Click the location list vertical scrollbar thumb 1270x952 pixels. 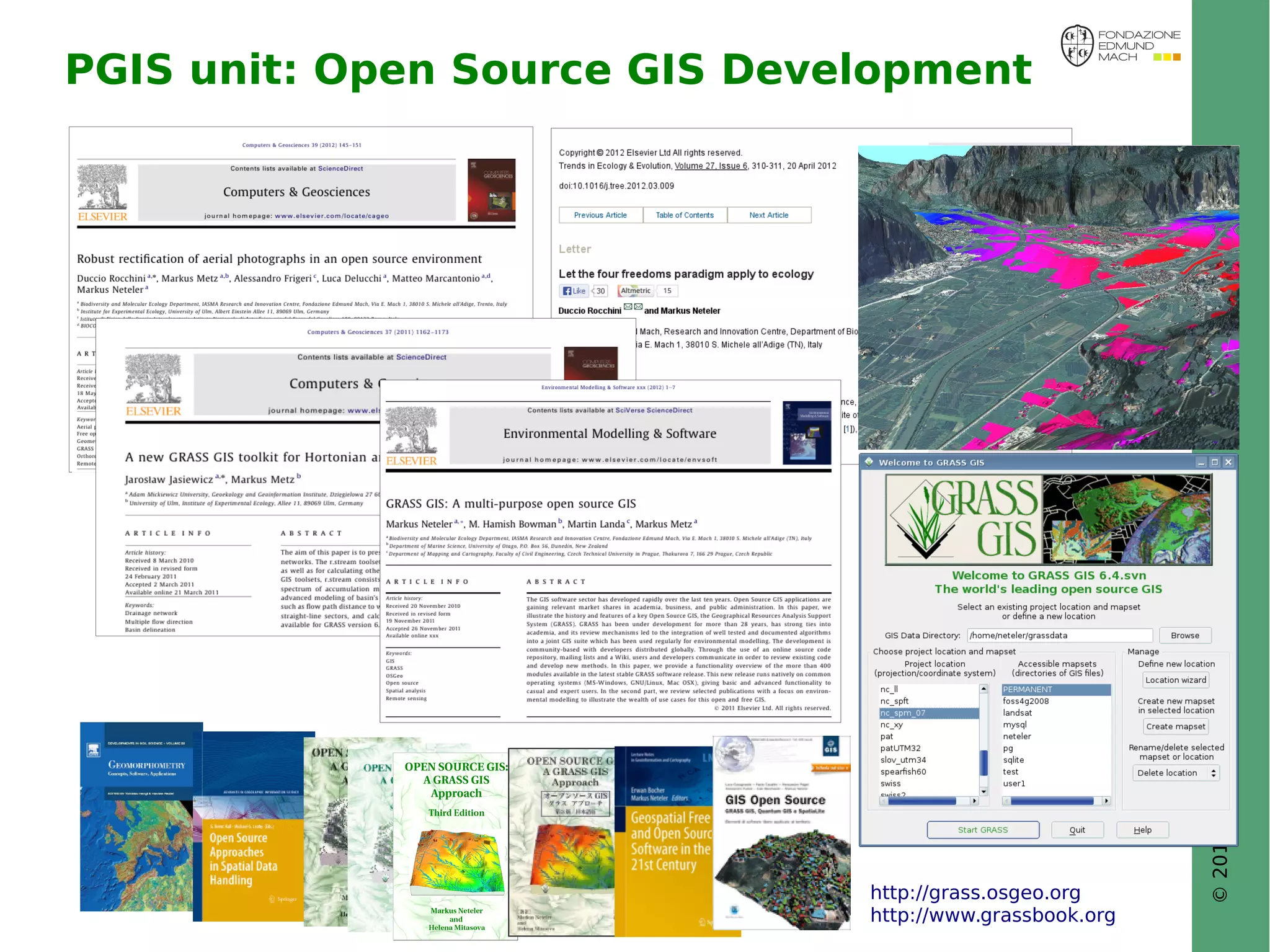984,763
